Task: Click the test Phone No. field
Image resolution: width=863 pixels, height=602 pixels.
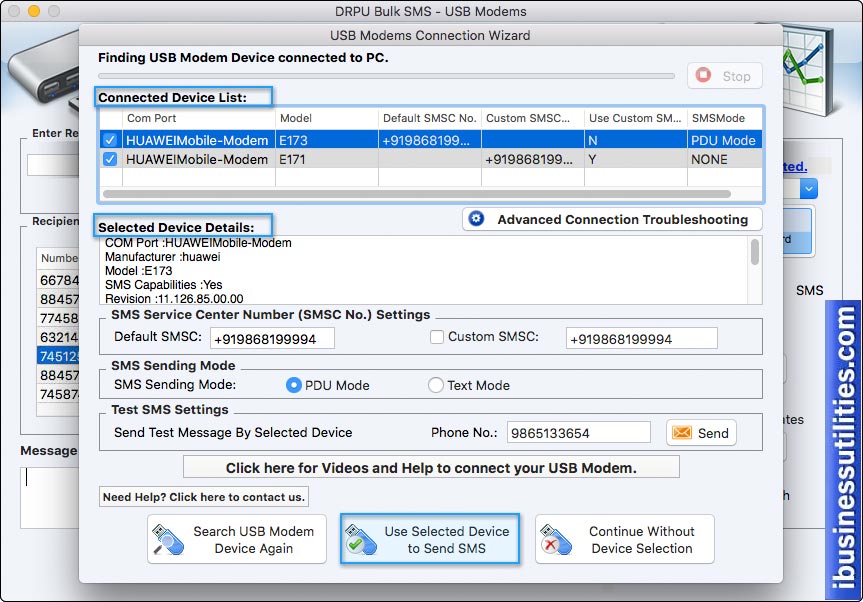Action: pos(578,433)
